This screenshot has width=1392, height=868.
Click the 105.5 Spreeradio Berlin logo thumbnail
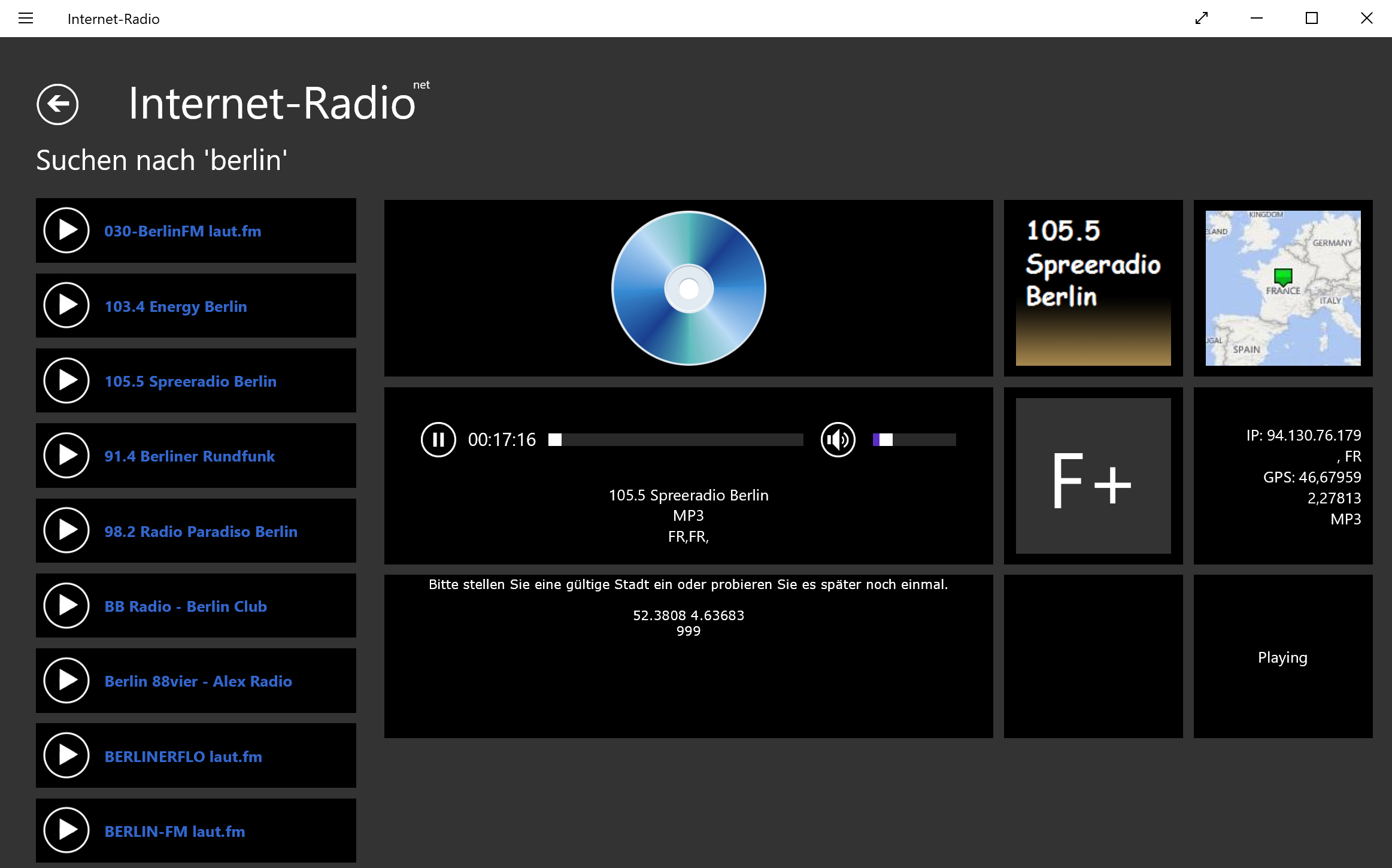click(1093, 288)
